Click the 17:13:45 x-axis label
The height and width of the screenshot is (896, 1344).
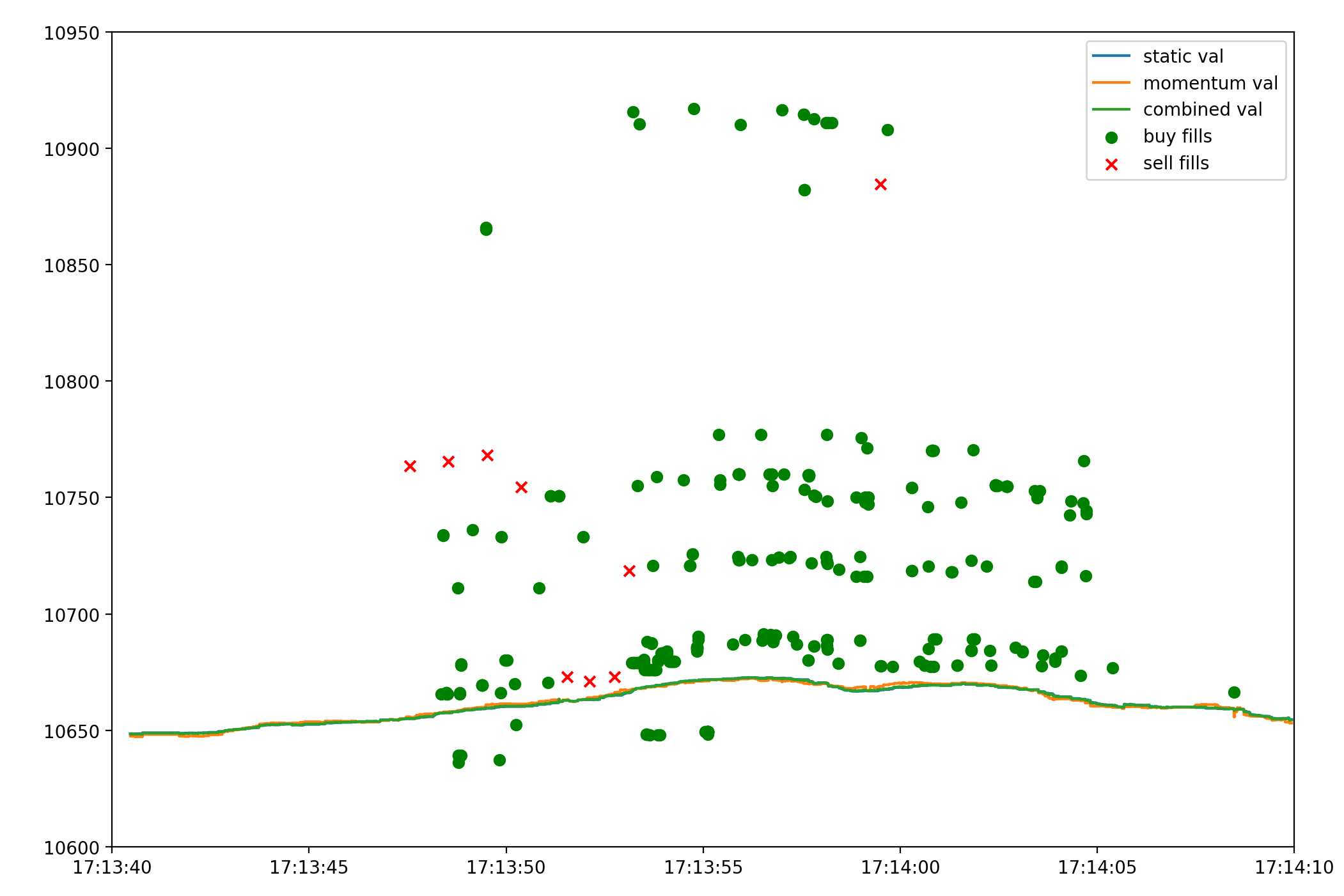[x=309, y=867]
